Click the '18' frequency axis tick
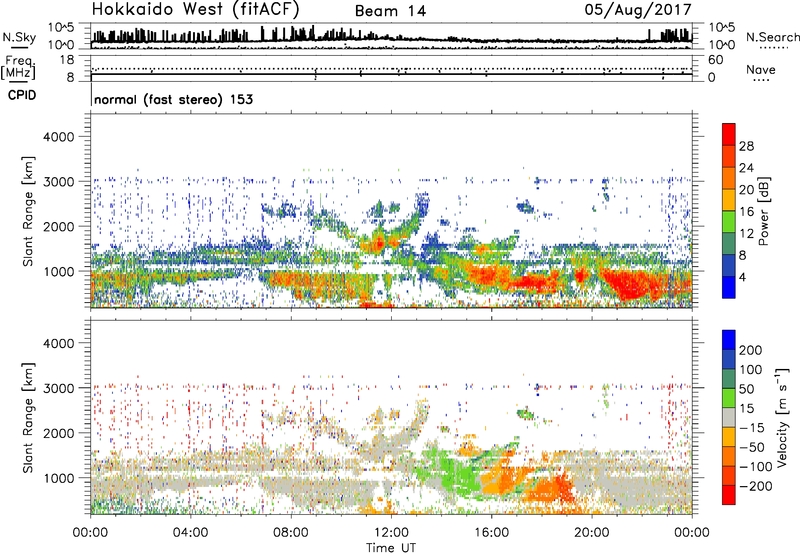Screen dimensions: 800x554 pyautogui.click(x=67, y=60)
